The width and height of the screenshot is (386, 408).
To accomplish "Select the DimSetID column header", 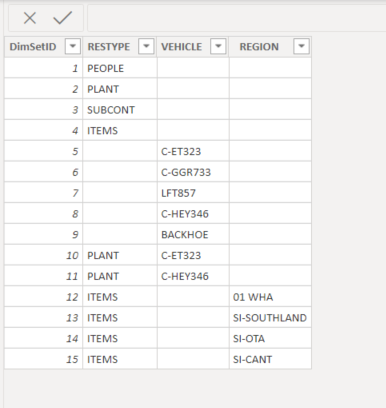I will (33, 47).
